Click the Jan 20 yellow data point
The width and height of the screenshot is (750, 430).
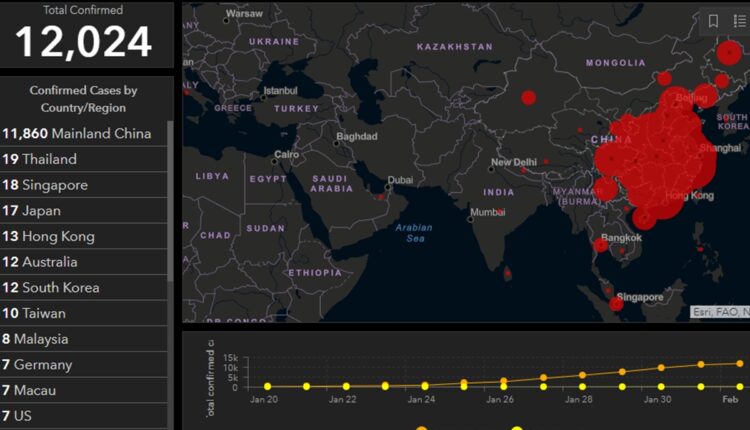pos(267,386)
